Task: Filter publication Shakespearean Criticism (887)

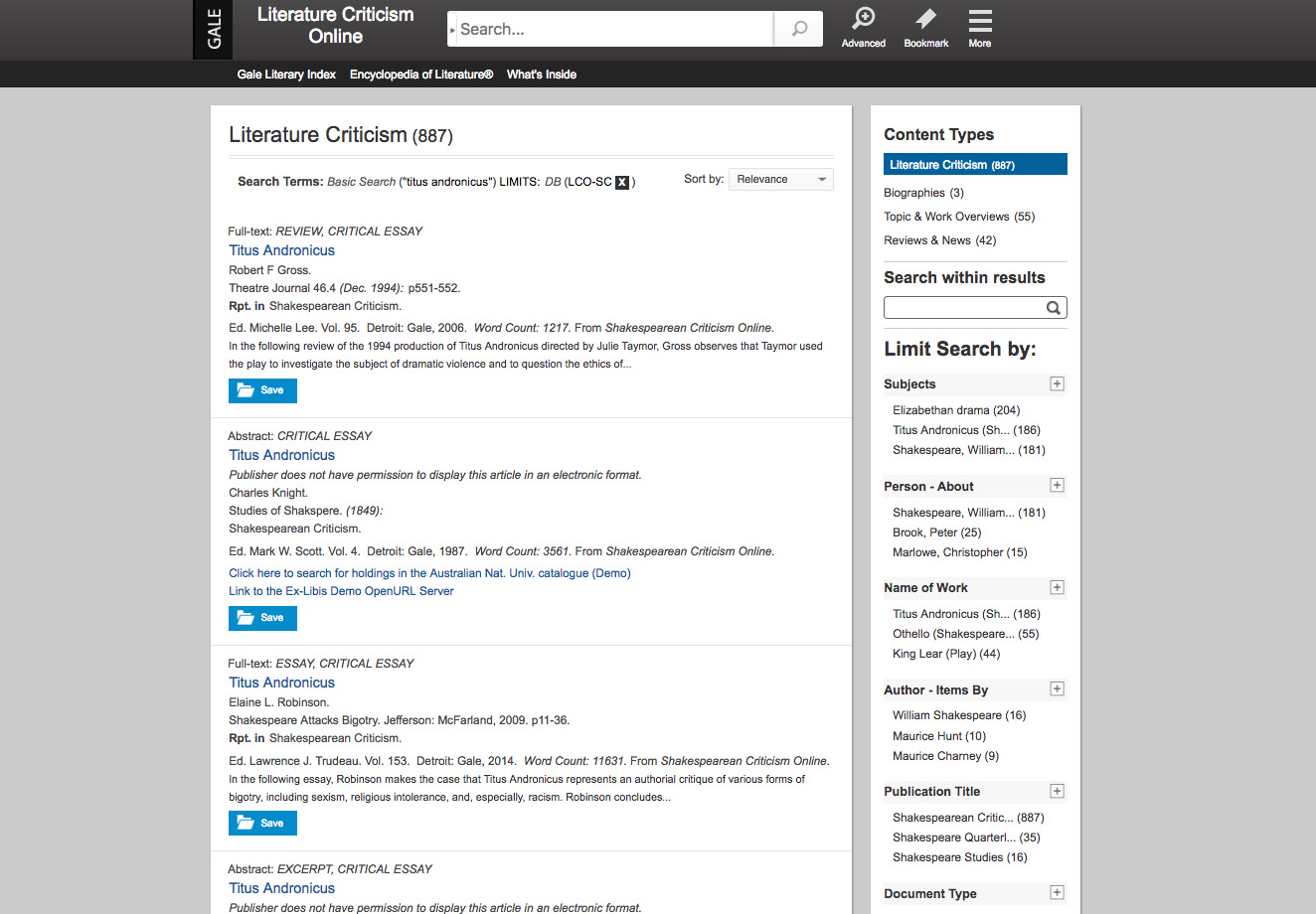Action: point(968,818)
